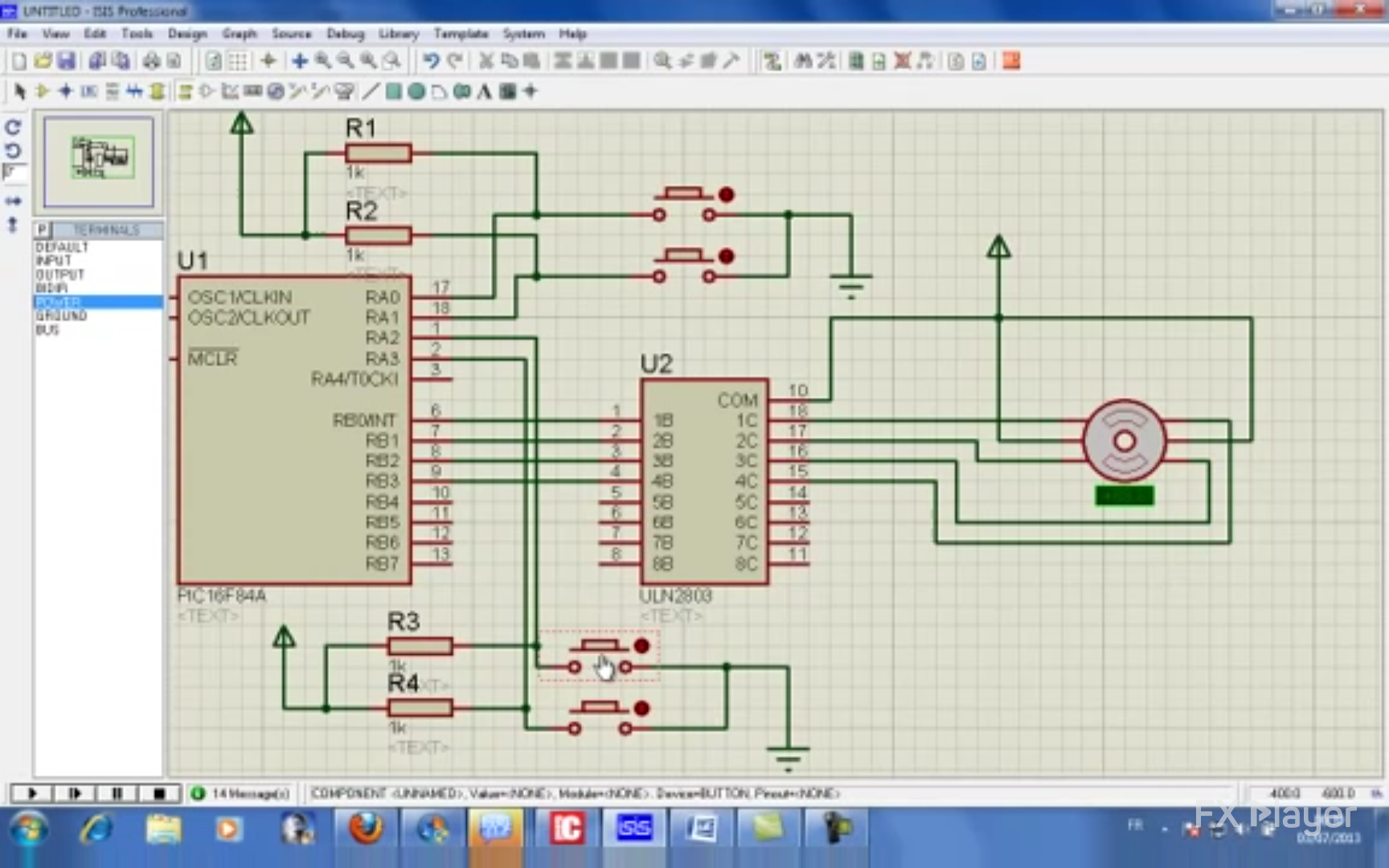Toggle the wire autorouter
Screen dimensions: 1389x868
772,61
